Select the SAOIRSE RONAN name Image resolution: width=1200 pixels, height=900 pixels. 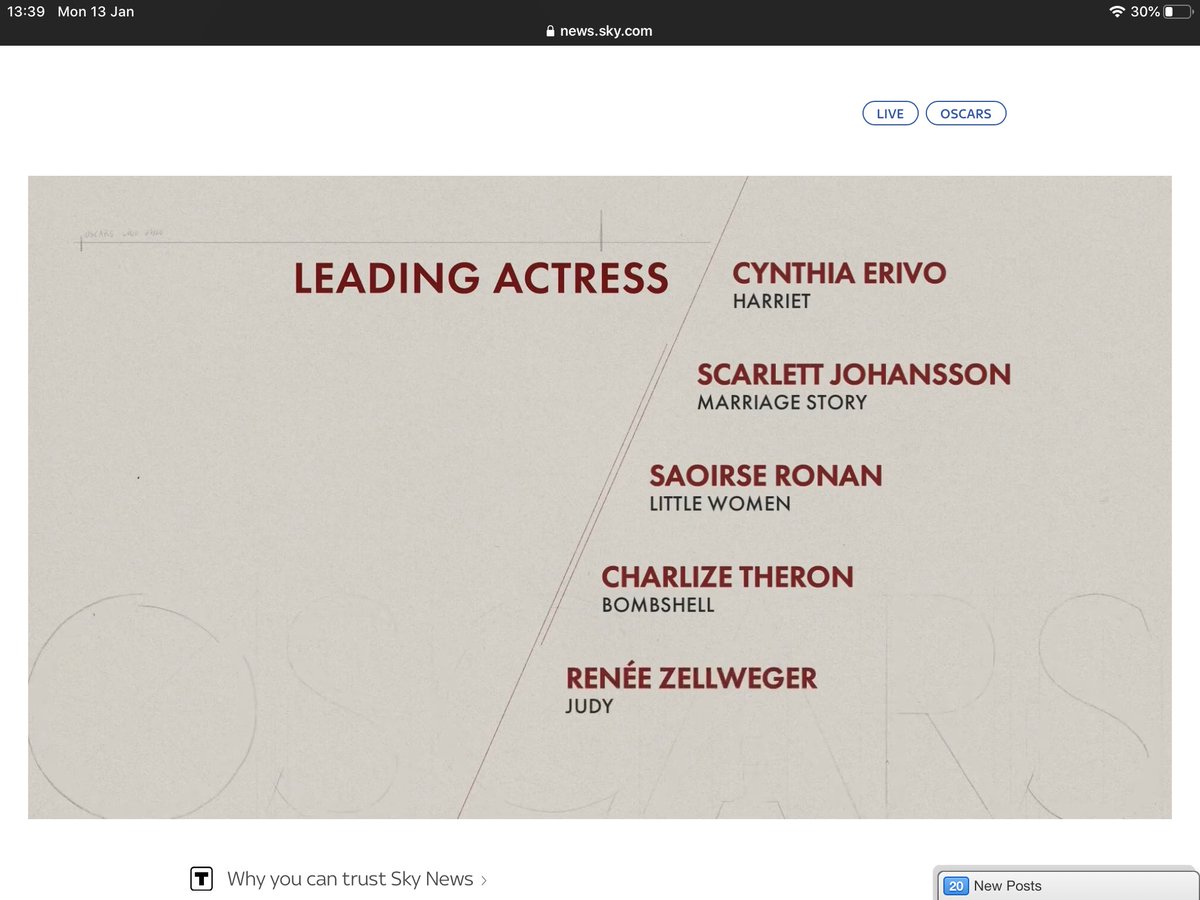click(766, 475)
